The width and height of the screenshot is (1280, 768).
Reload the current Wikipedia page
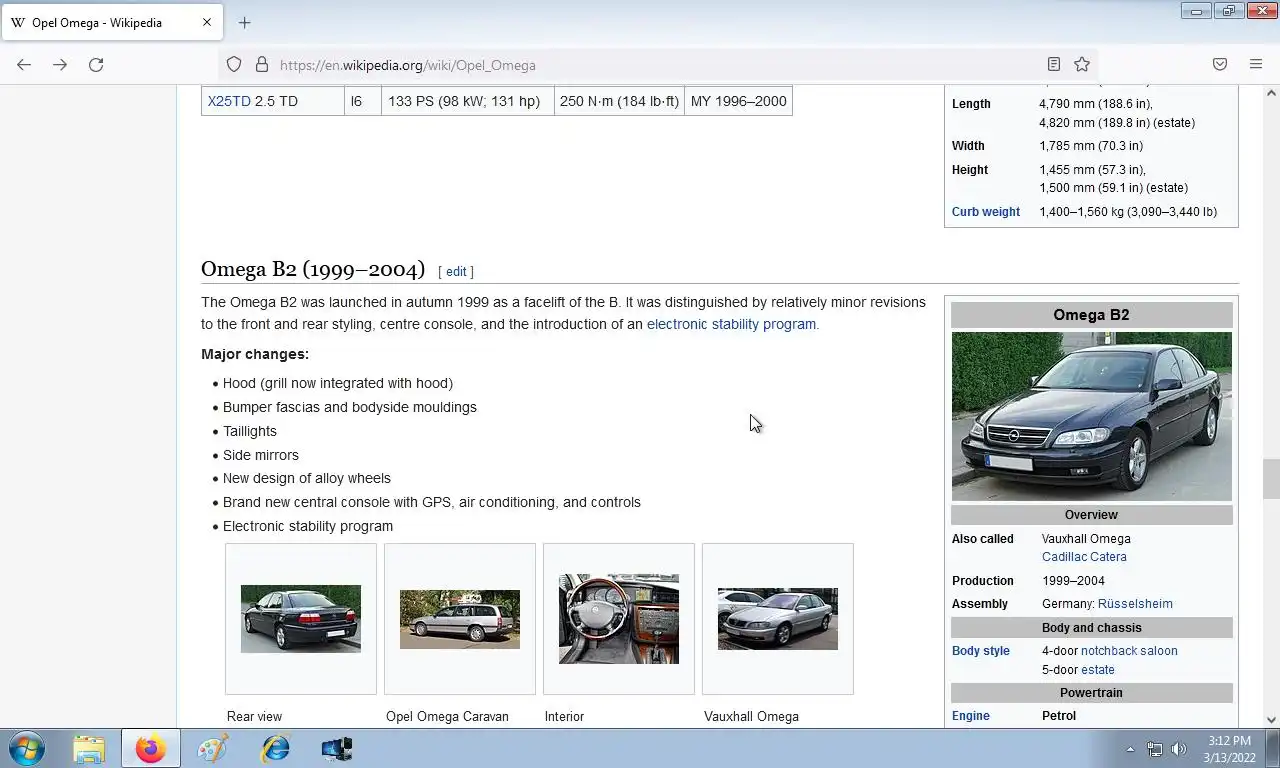click(96, 64)
